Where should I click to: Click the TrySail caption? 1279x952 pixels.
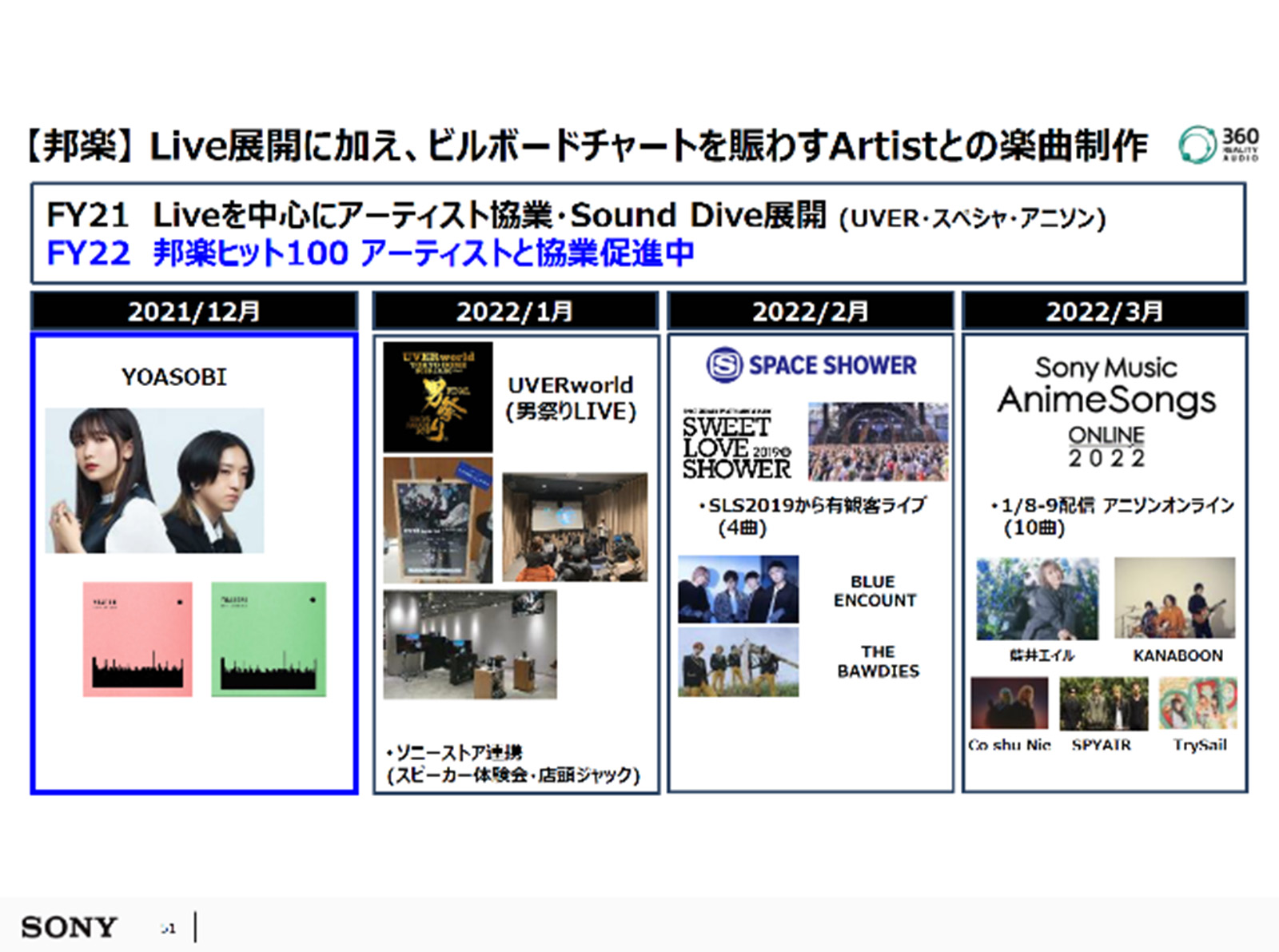coord(1200,745)
